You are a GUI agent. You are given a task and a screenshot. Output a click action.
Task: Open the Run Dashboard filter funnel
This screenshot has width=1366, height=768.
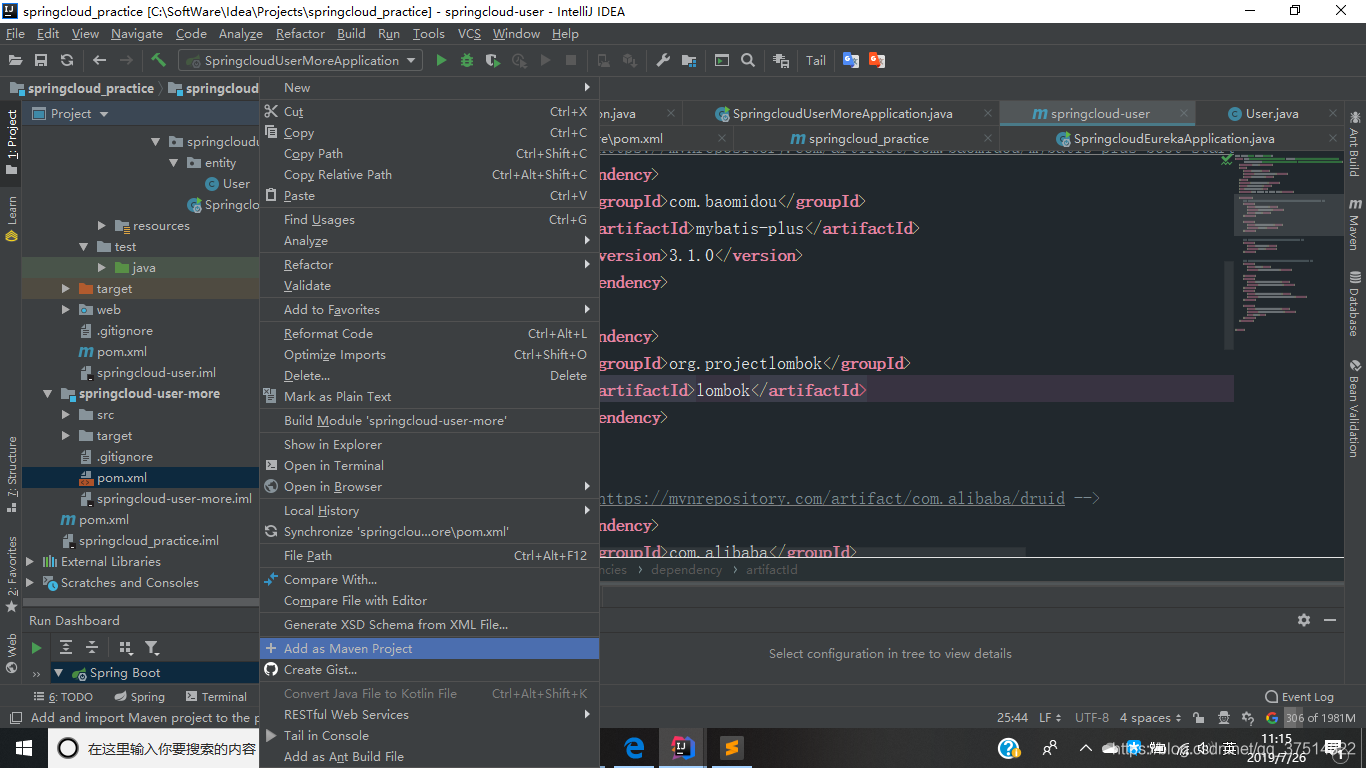pos(152,648)
